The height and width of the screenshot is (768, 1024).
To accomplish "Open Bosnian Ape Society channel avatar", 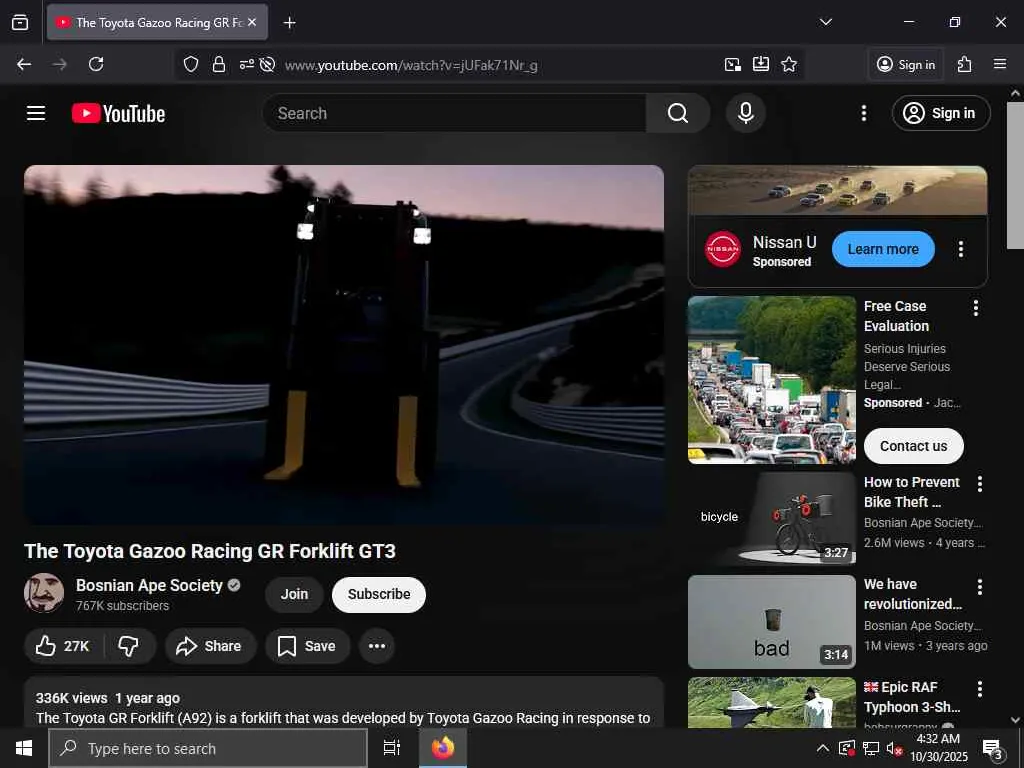I will [44, 593].
